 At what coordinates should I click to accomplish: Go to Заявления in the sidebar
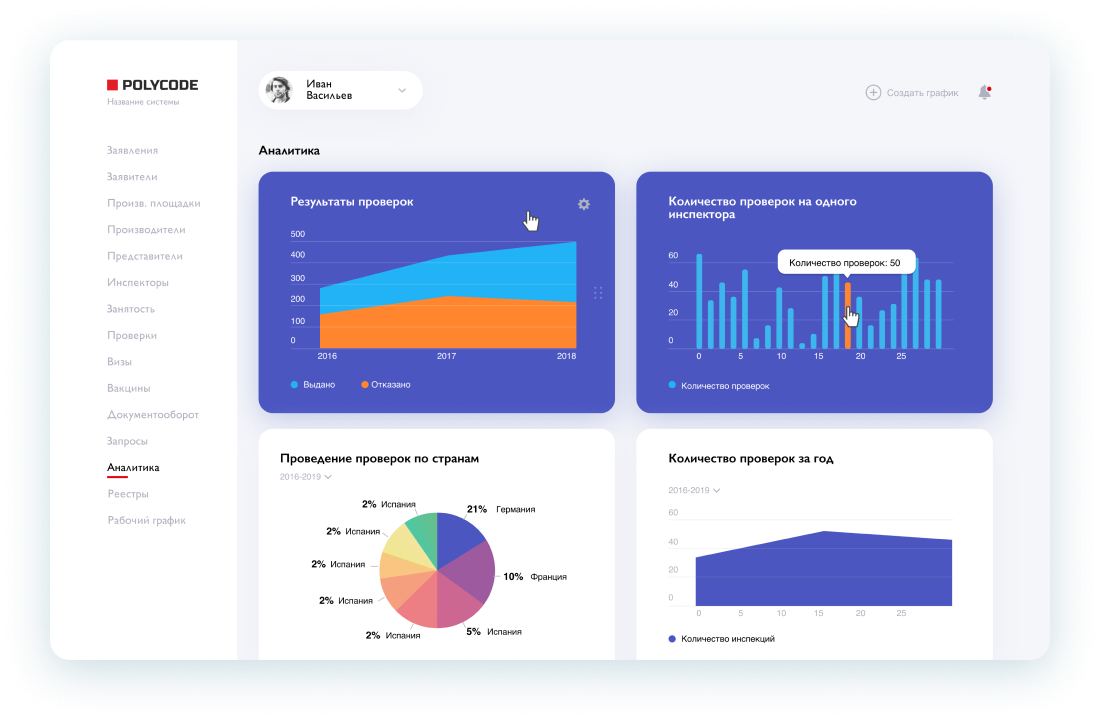(133, 150)
